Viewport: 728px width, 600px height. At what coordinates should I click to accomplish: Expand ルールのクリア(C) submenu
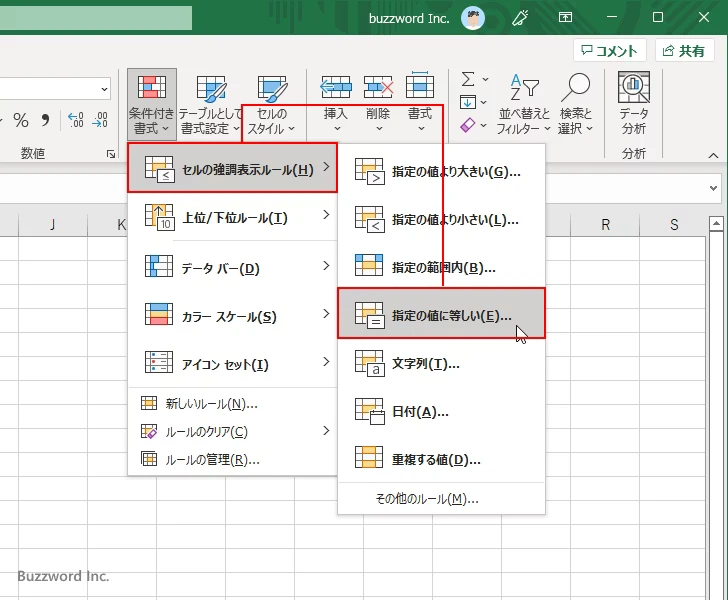[x=232, y=431]
